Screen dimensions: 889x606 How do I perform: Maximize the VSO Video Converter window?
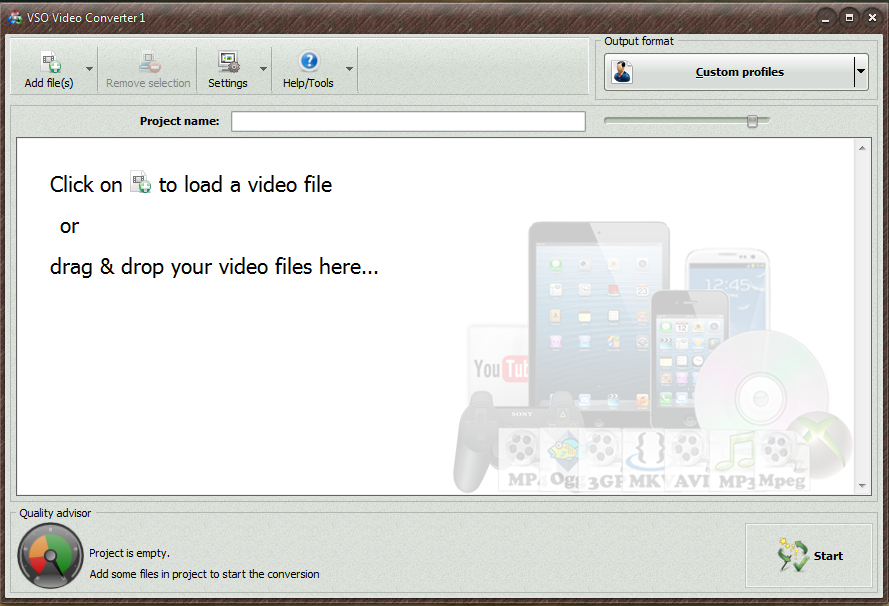point(849,18)
